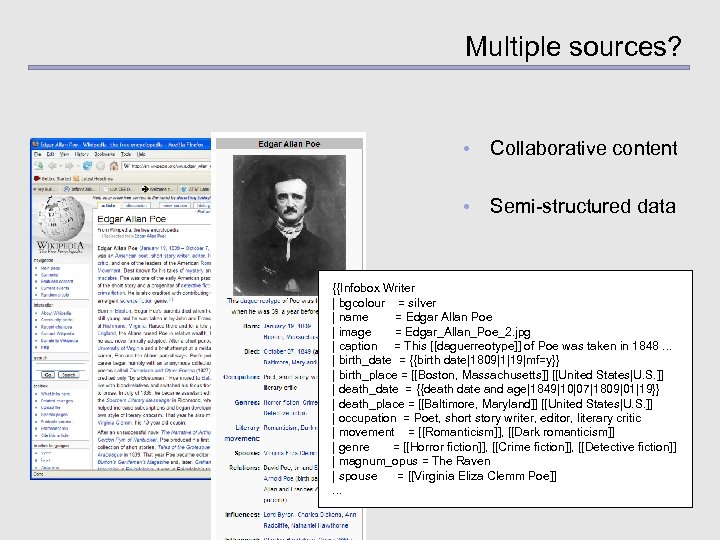This screenshot has width=720, height=540.
Task: Click the 'genre = [[Horror fiction]]' code line
Action: [x=504, y=447]
